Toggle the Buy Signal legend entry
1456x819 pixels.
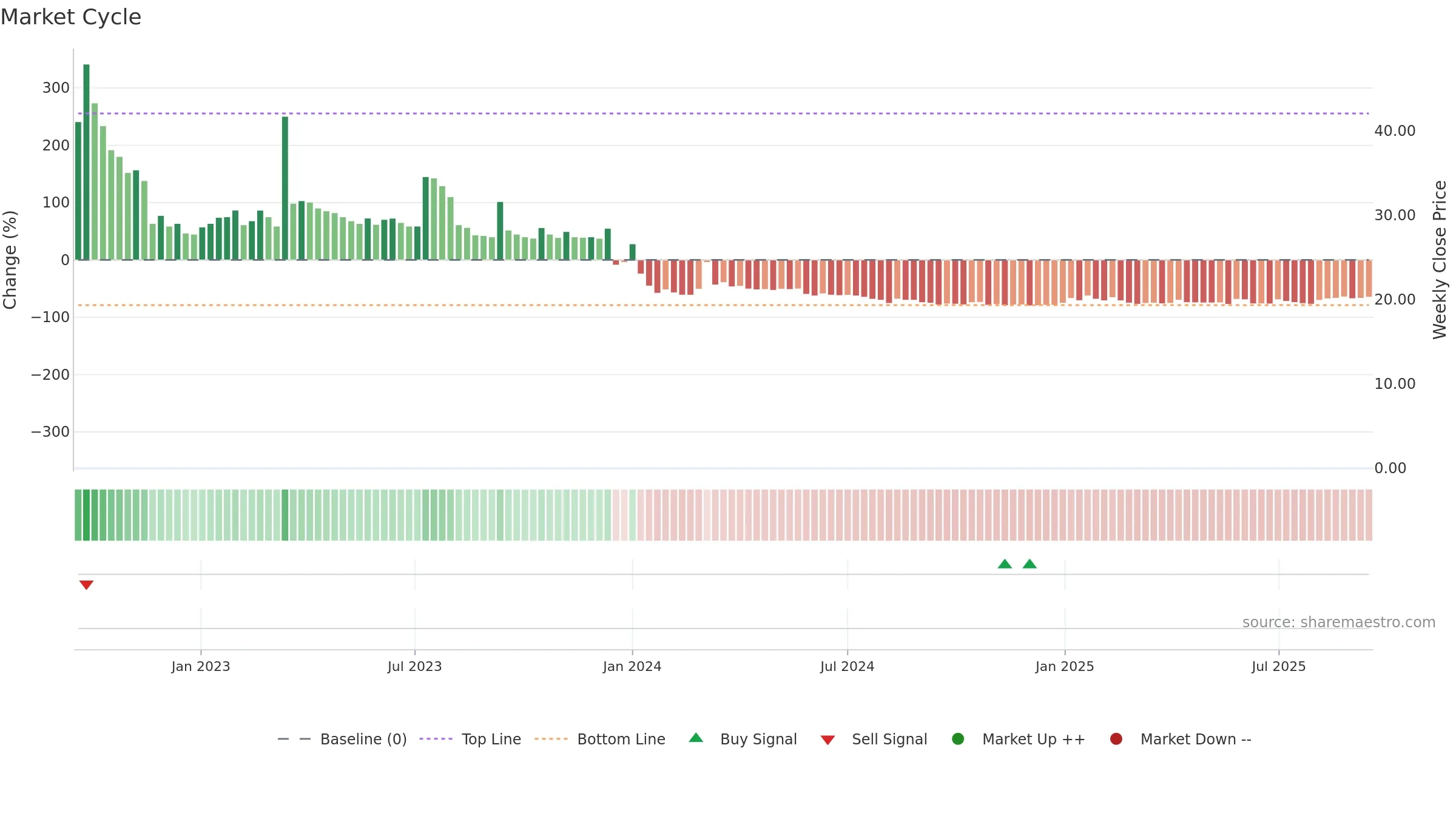pos(743,739)
